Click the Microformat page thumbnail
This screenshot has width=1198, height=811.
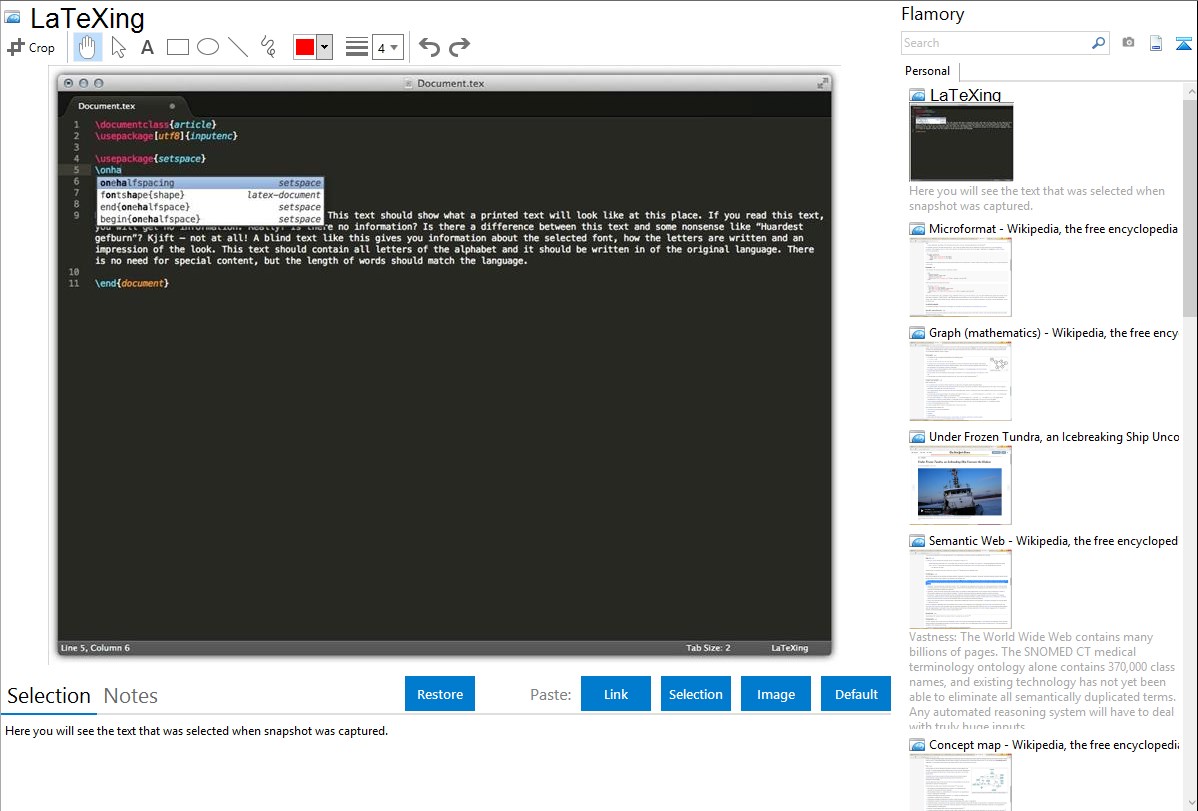960,277
